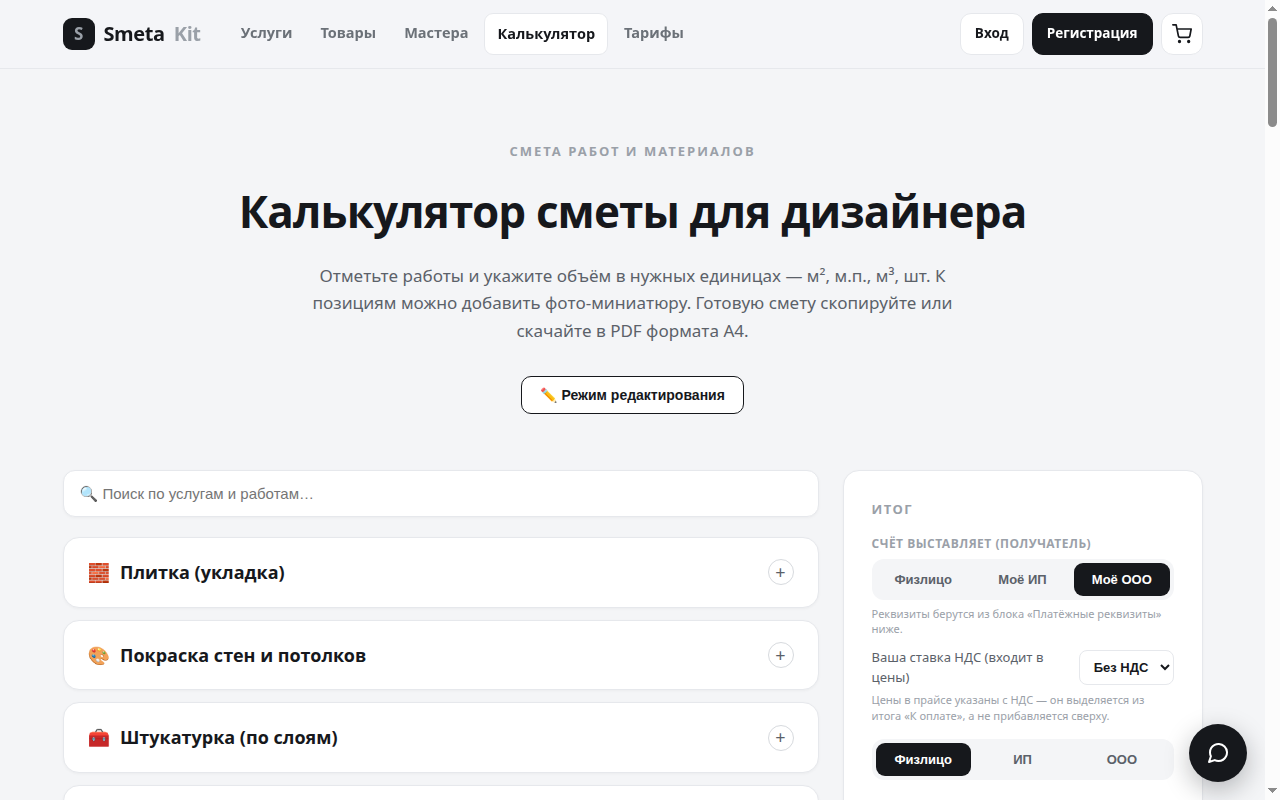This screenshot has height=800, width=1280.
Task: Open the Тарифы nav item
Action: [x=654, y=33]
